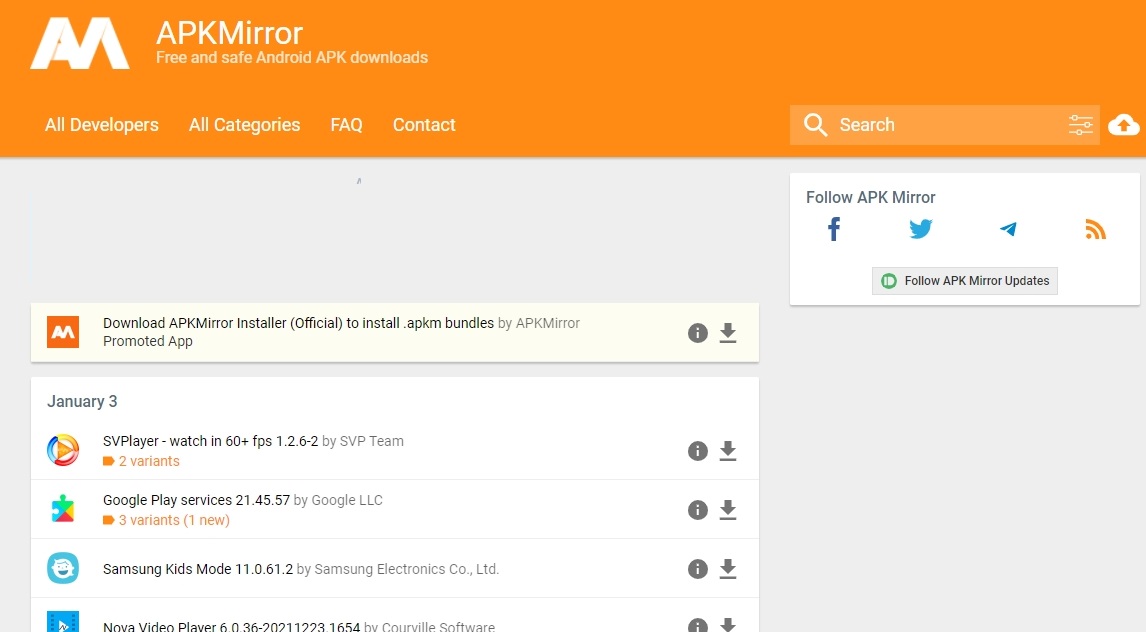Click the Follow APK Mirror heading
Screen dimensions: 1146x632
click(x=870, y=197)
